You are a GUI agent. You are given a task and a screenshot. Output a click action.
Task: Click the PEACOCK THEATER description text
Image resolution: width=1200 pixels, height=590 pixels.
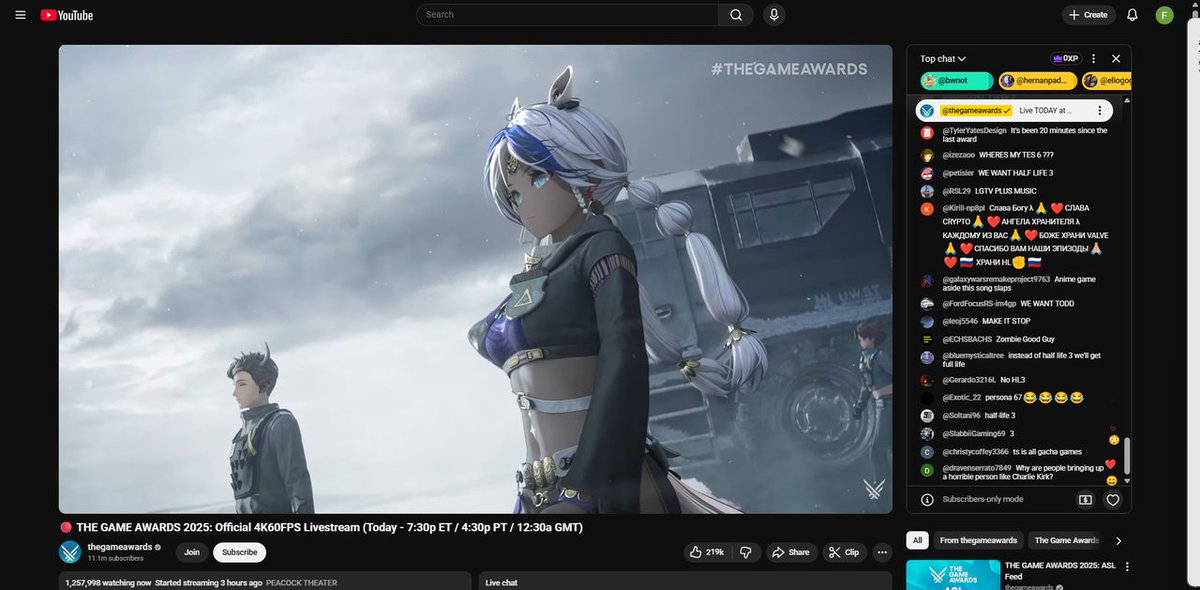click(301, 583)
